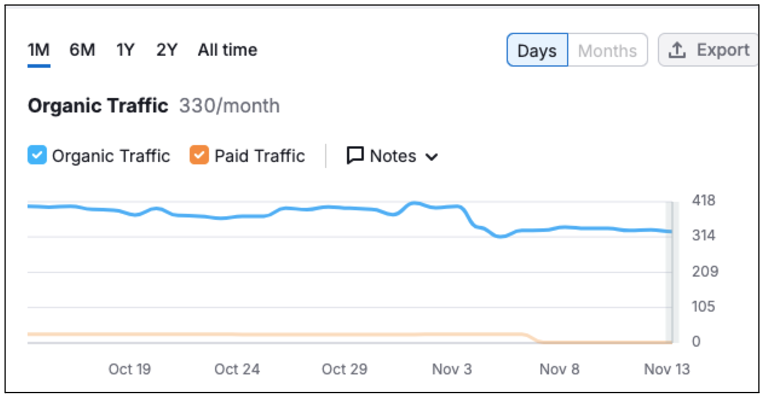Switch chart granularity to Days
Viewport: 764px width, 395px height.
coord(537,50)
